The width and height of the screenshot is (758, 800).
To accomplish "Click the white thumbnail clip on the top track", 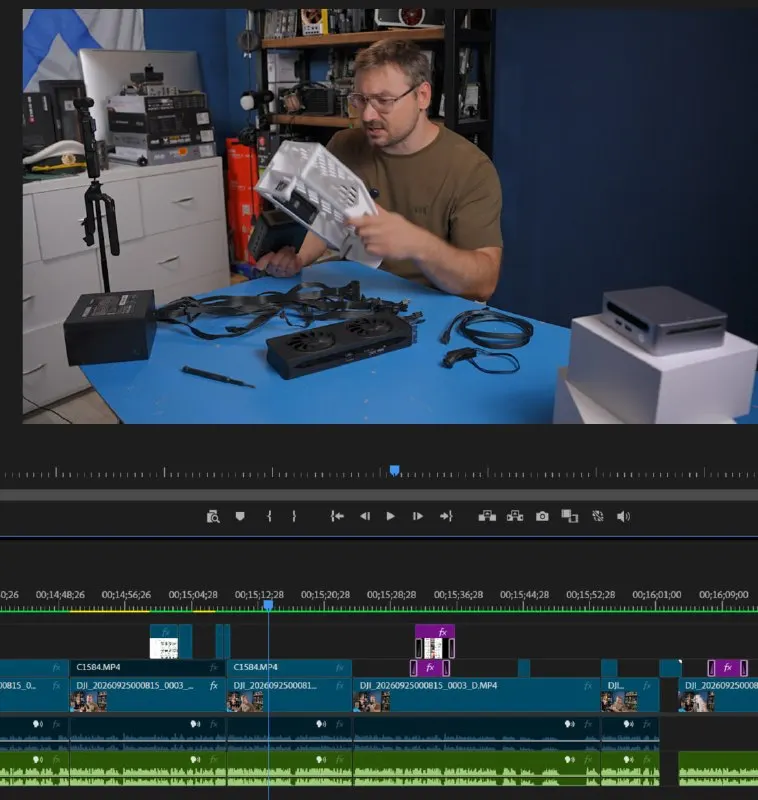I will [x=163, y=642].
